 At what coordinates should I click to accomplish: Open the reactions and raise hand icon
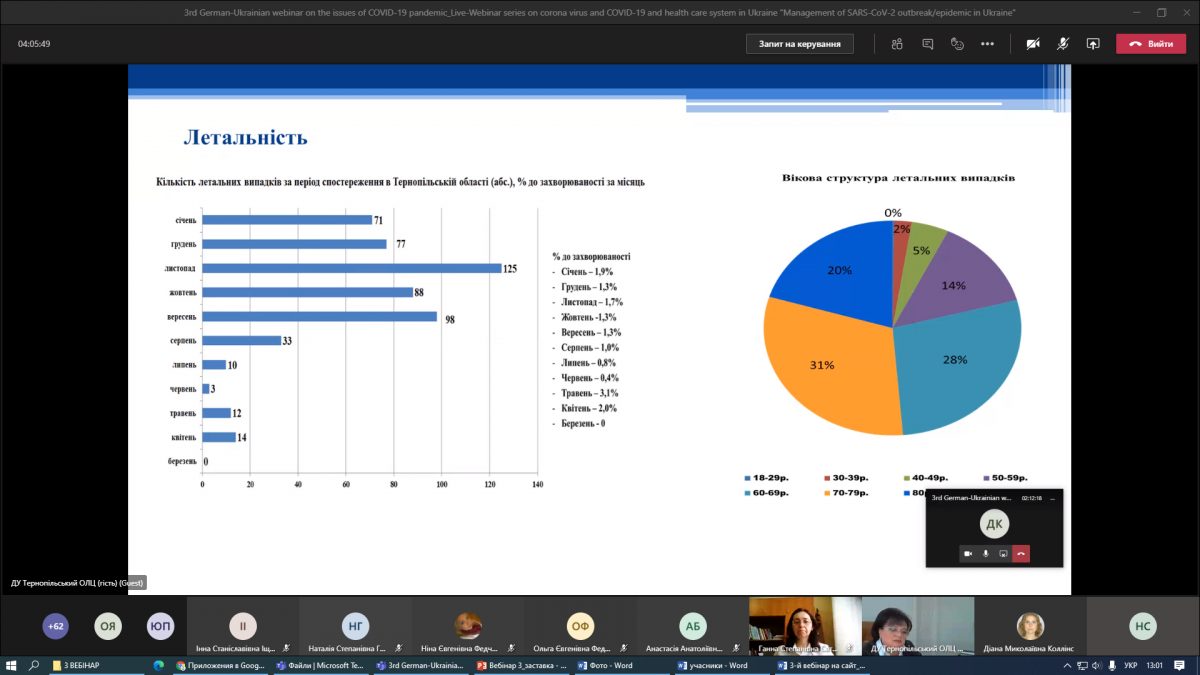coord(957,44)
